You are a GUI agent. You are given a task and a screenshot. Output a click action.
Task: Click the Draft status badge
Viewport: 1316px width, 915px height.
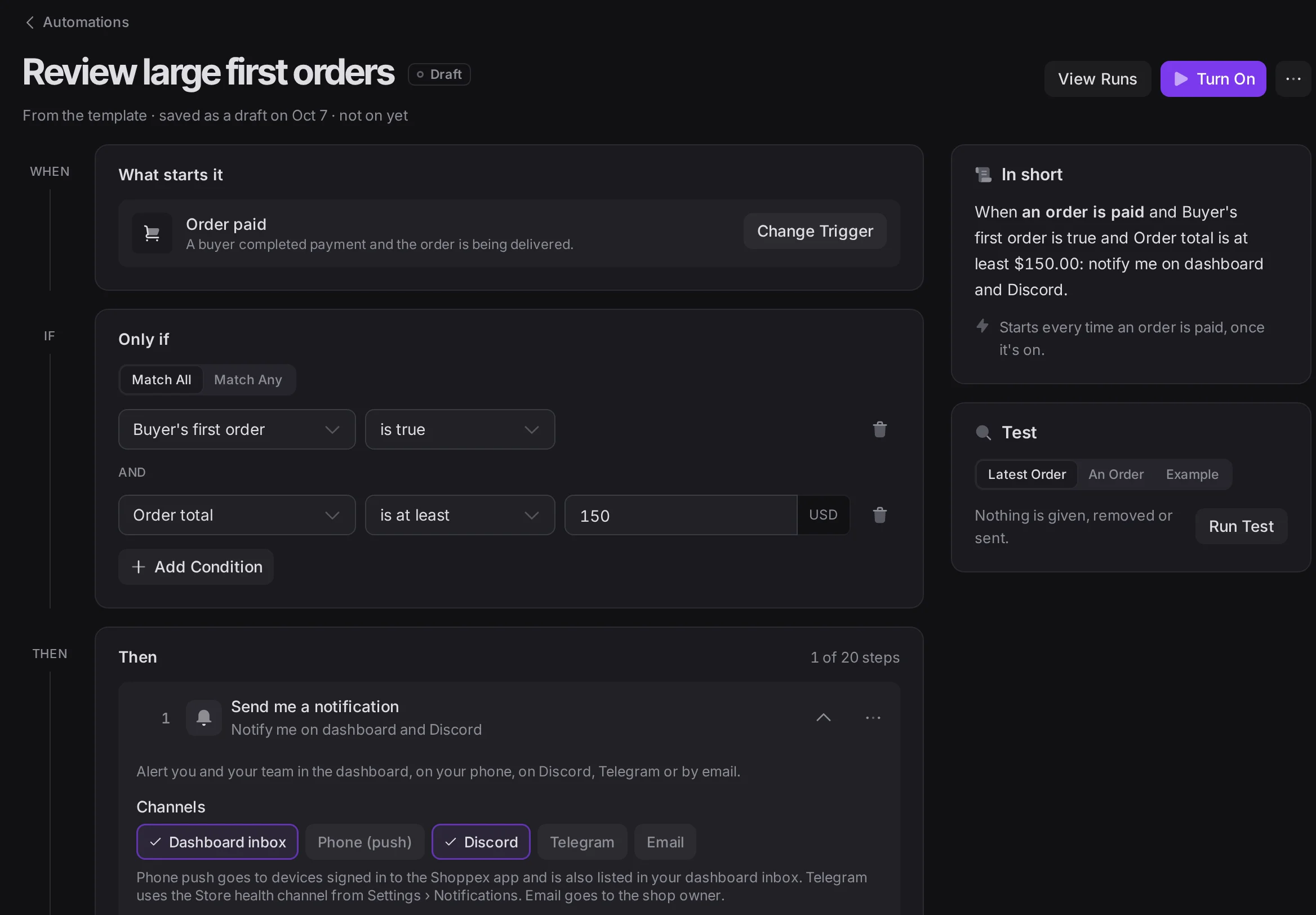click(439, 74)
